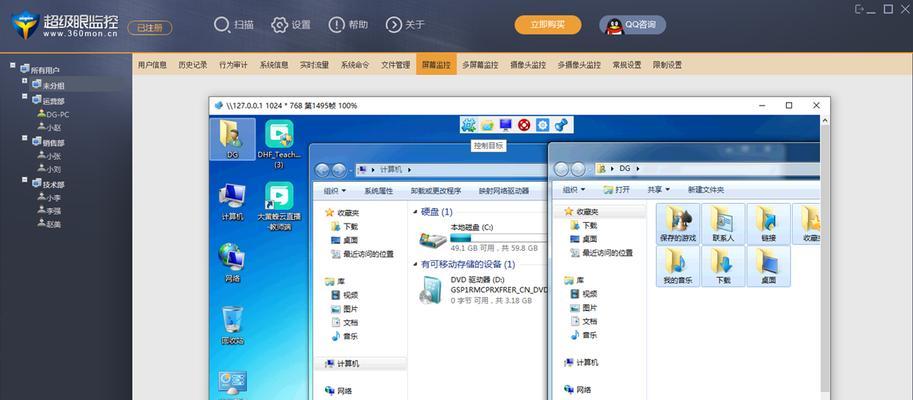Open the DG folder icon on remote desktop

(232, 139)
